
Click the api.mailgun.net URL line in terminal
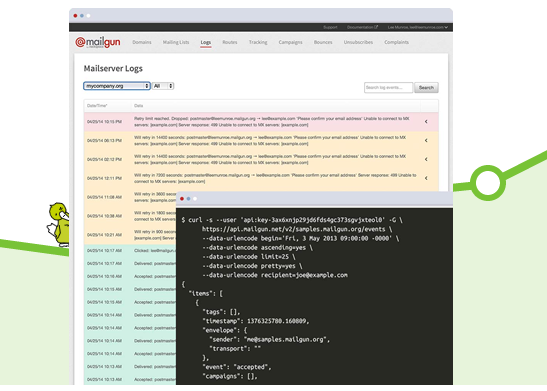click(297, 229)
